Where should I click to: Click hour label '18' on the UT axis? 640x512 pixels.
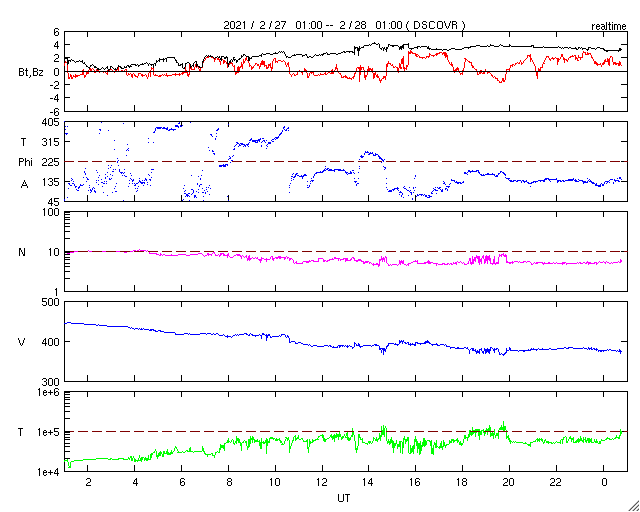click(x=462, y=483)
